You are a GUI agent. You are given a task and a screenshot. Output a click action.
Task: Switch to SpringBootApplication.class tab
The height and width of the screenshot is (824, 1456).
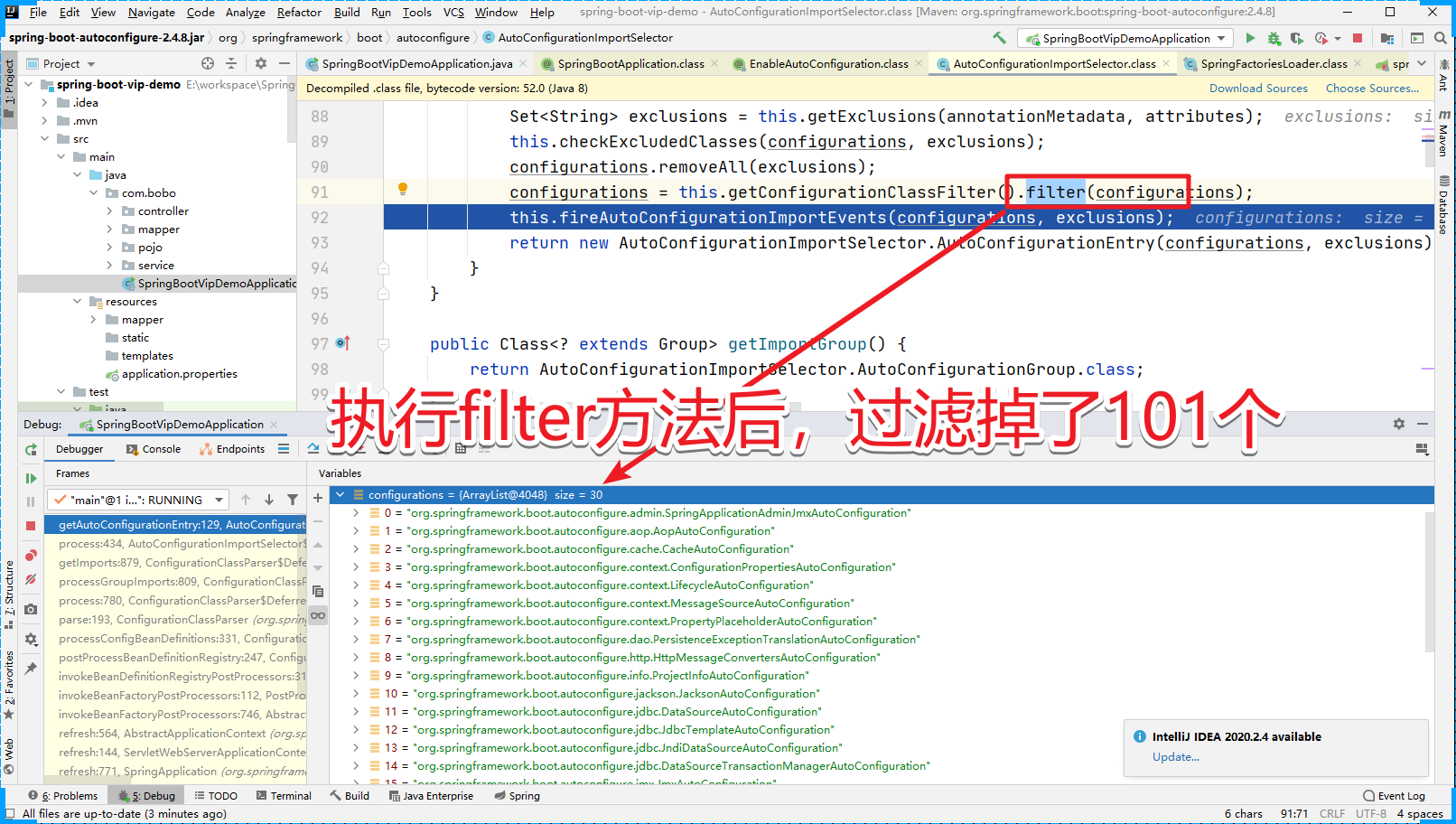click(630, 64)
